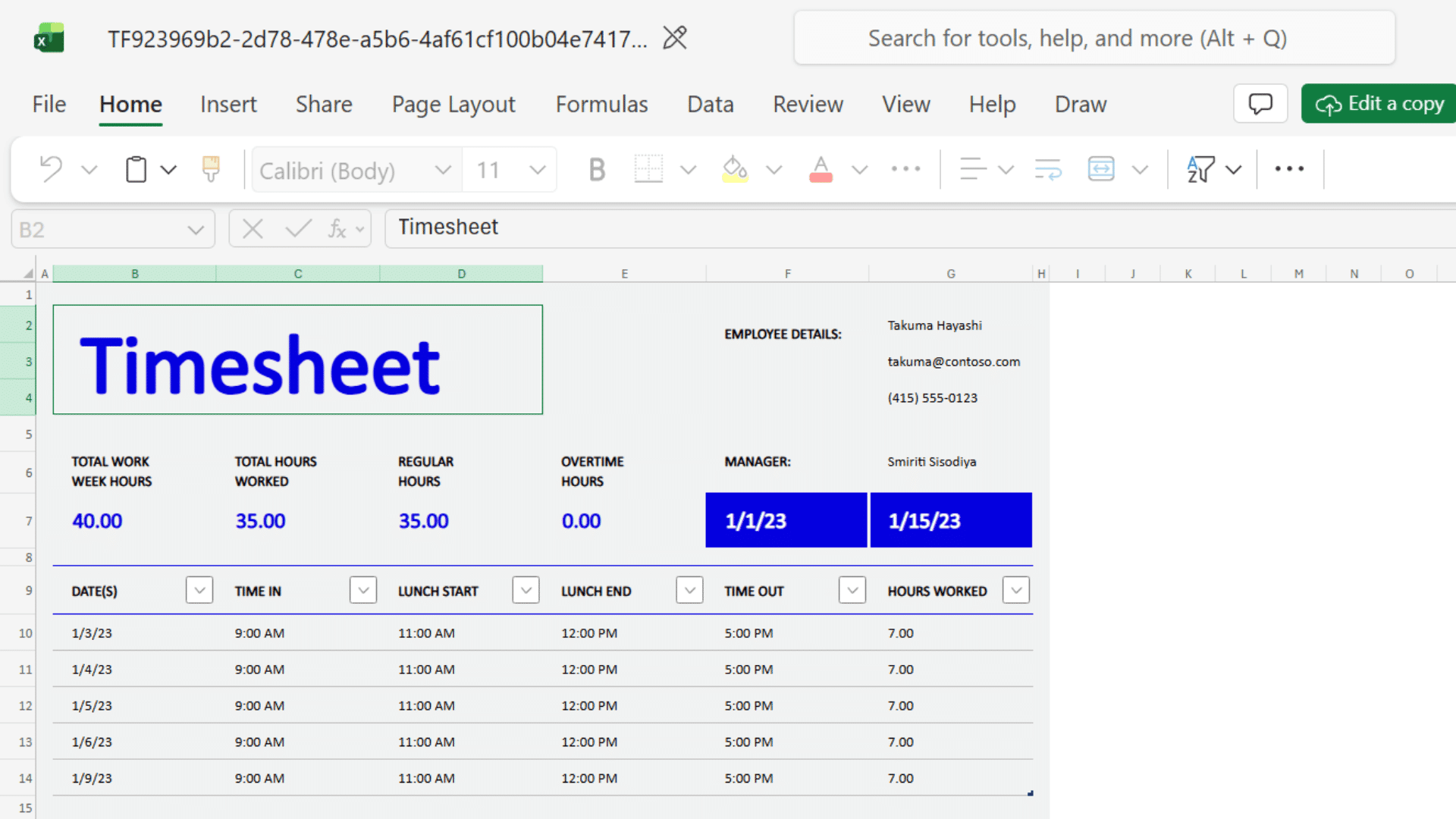Viewport: 1456px width, 819px height.
Task: Click the Insert Function fx icon
Action: coord(337,228)
